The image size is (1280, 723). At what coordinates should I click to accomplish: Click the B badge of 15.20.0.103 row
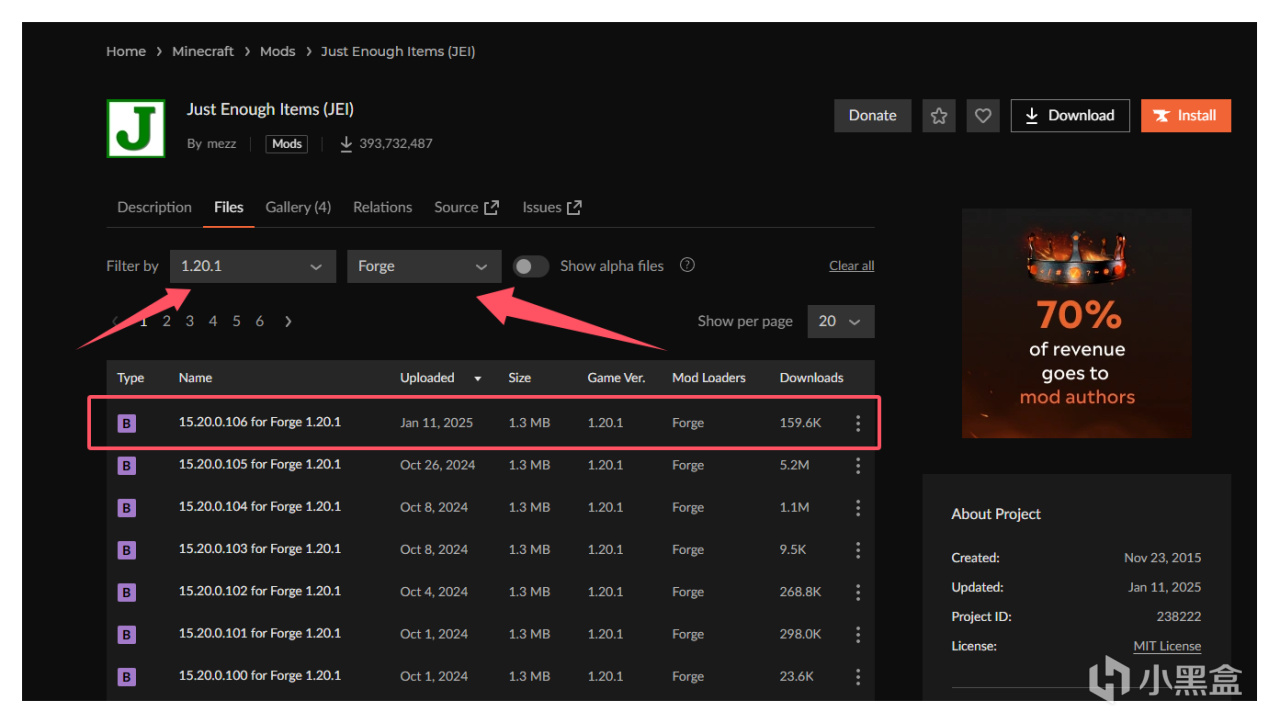[x=126, y=550]
